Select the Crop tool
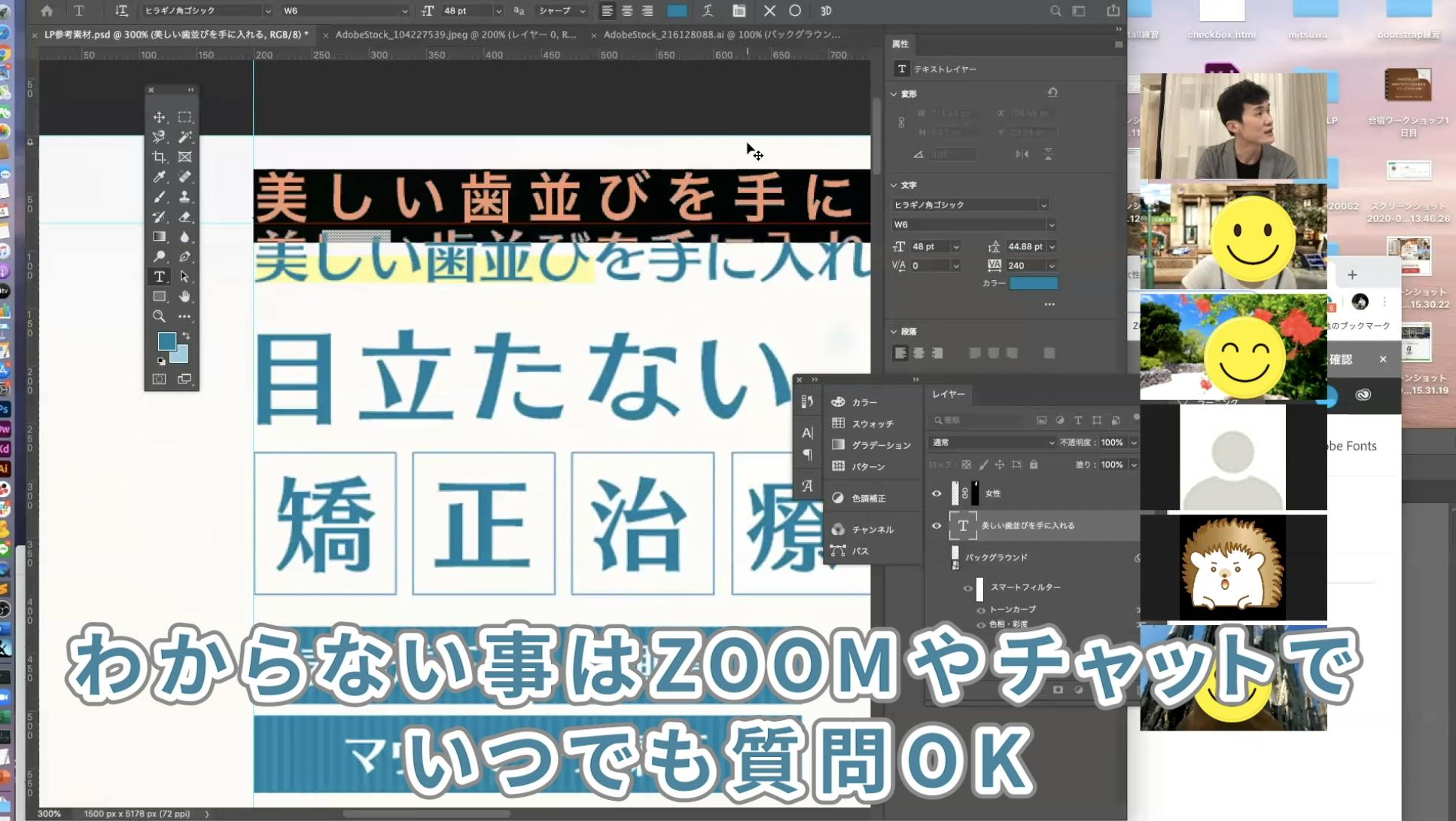This screenshot has width=1456, height=821. tap(159, 157)
